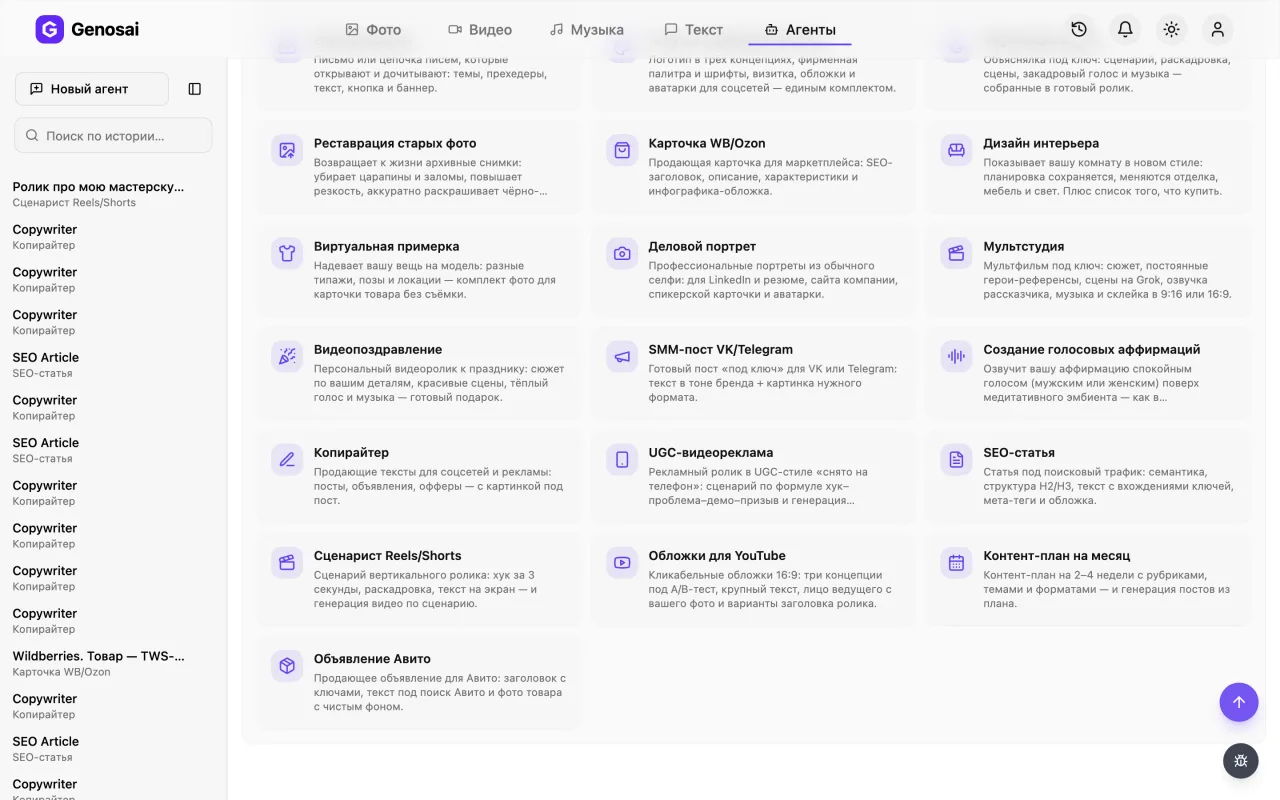Open Реставрация старых фото title

coord(395,143)
